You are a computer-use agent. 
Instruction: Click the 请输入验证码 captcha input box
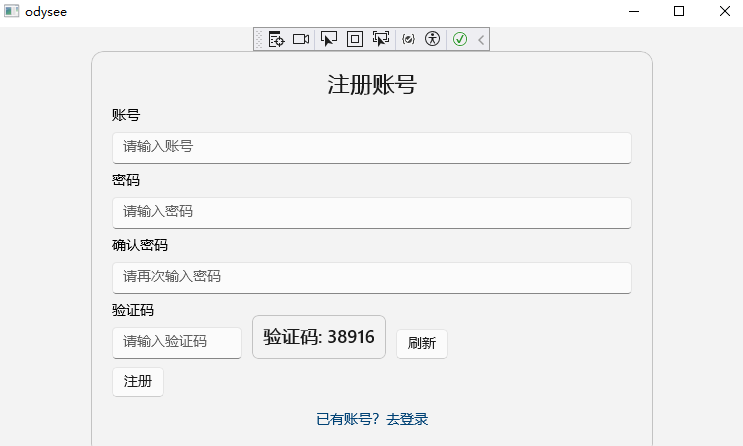[177, 342]
